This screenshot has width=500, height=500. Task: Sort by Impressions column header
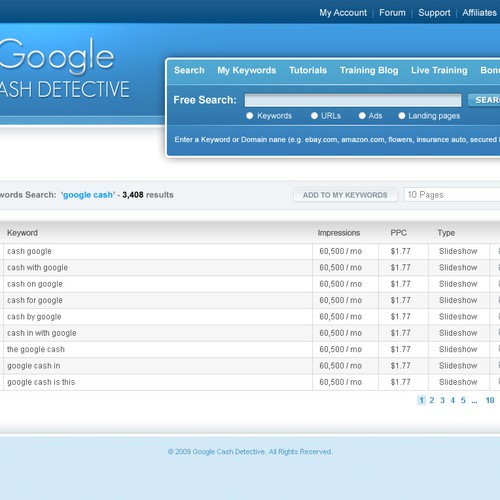coord(339,233)
